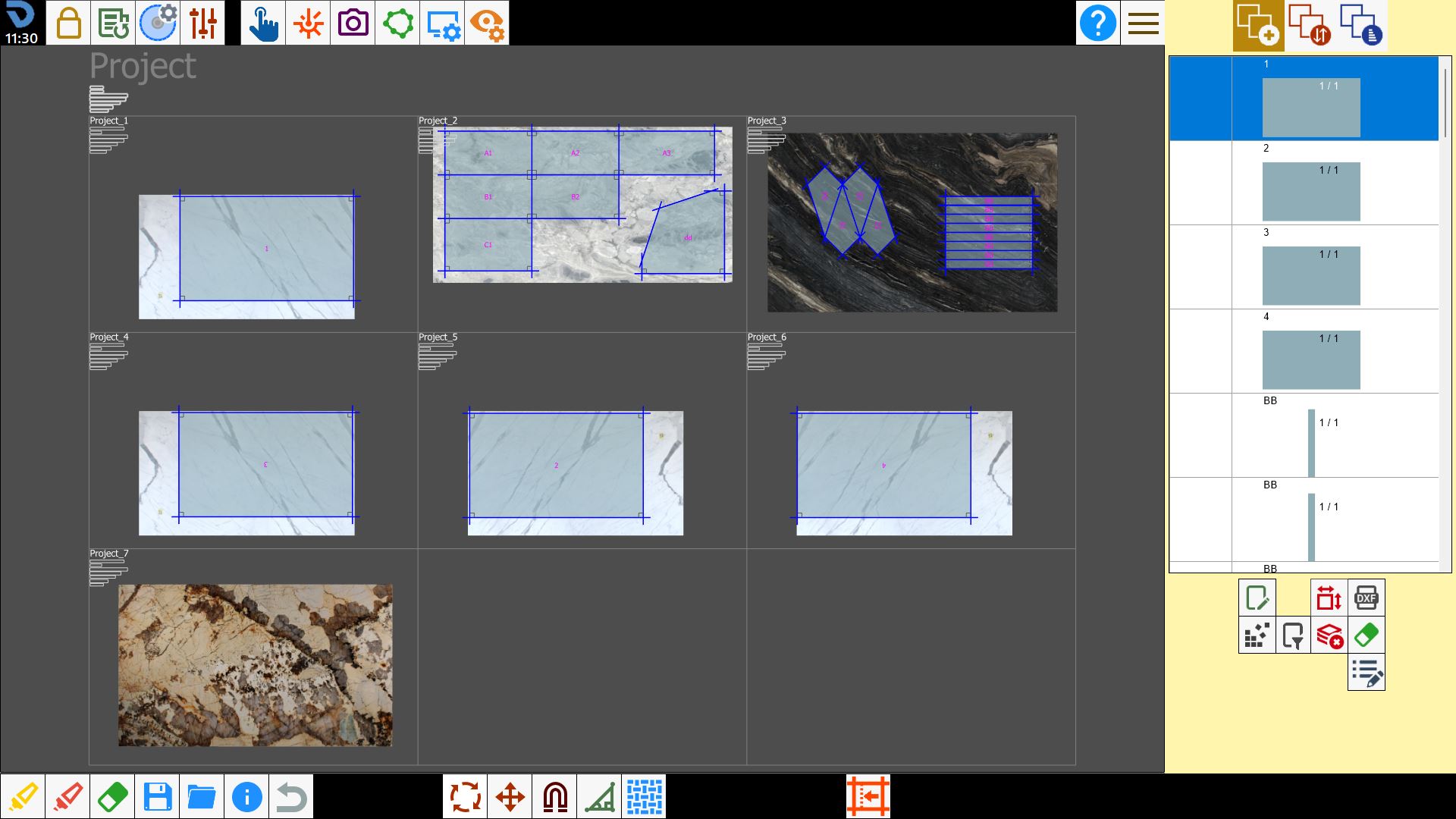1456x819 pixels.
Task: Open the slider adjustments settings icon
Action: click(x=202, y=23)
